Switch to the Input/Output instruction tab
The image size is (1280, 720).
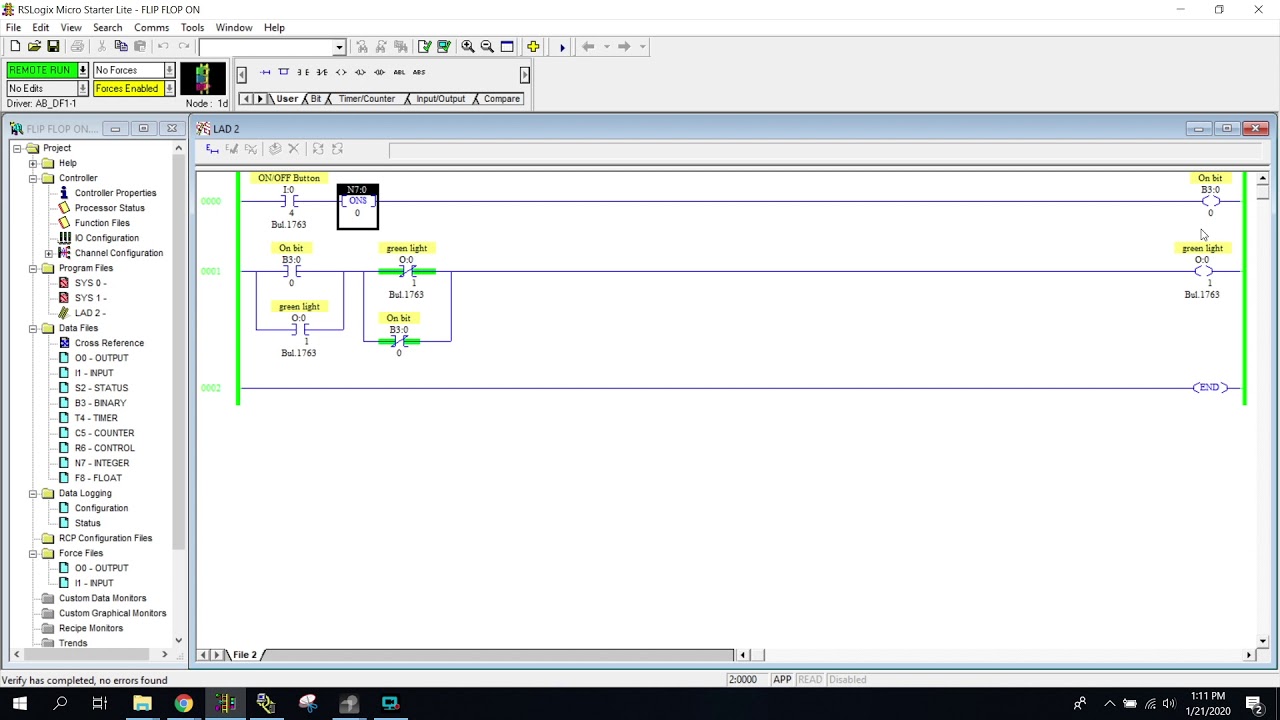click(440, 99)
